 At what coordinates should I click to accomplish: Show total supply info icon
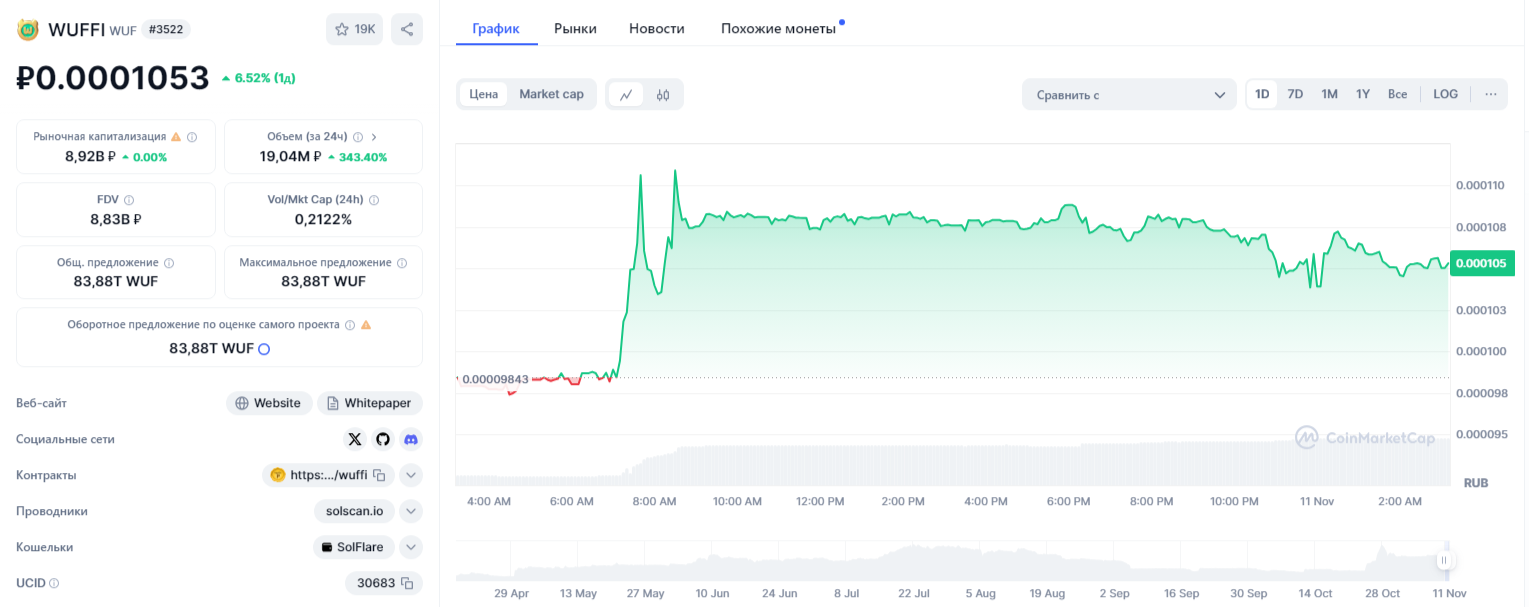coord(169,263)
